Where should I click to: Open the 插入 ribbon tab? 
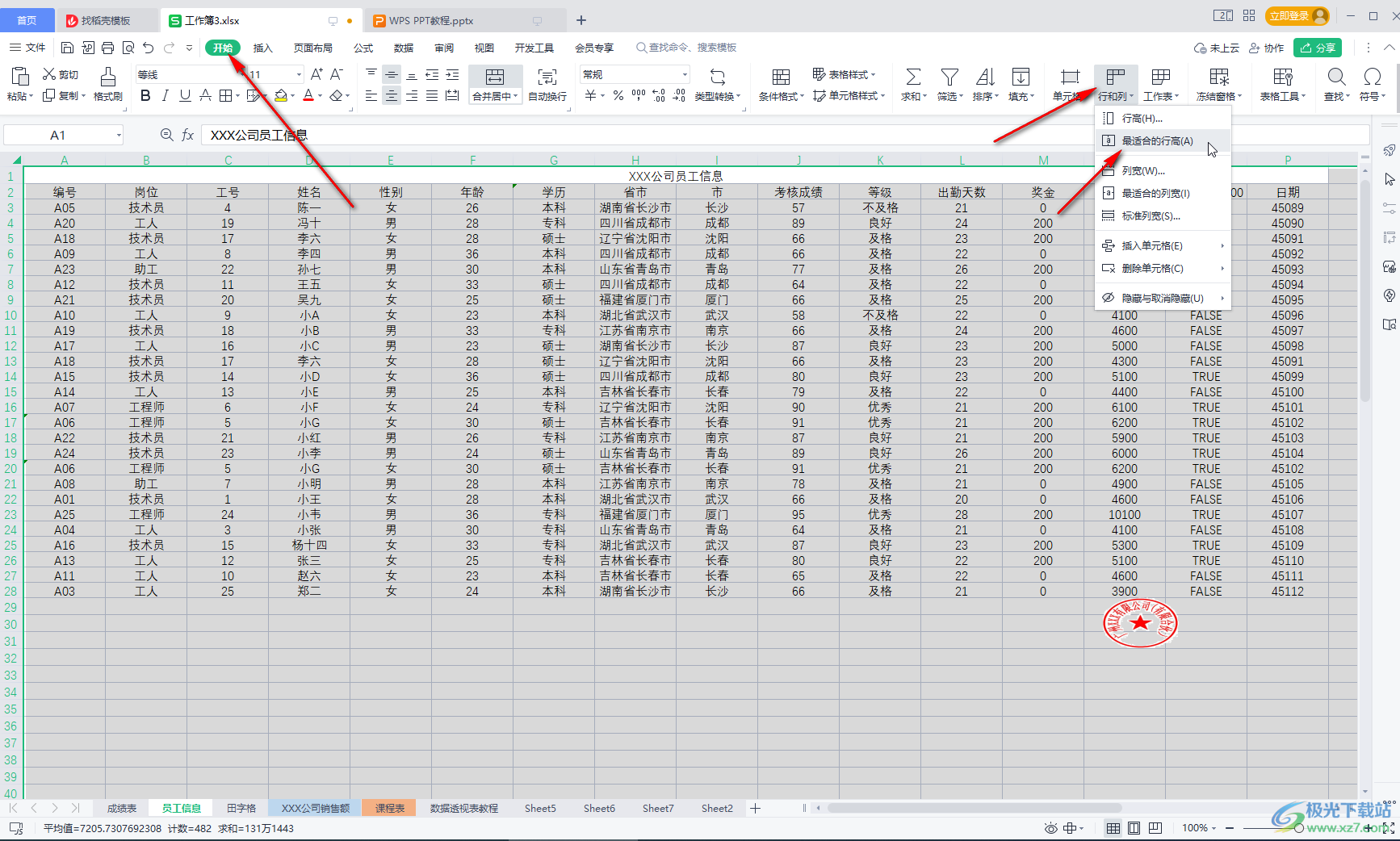pyautogui.click(x=263, y=48)
